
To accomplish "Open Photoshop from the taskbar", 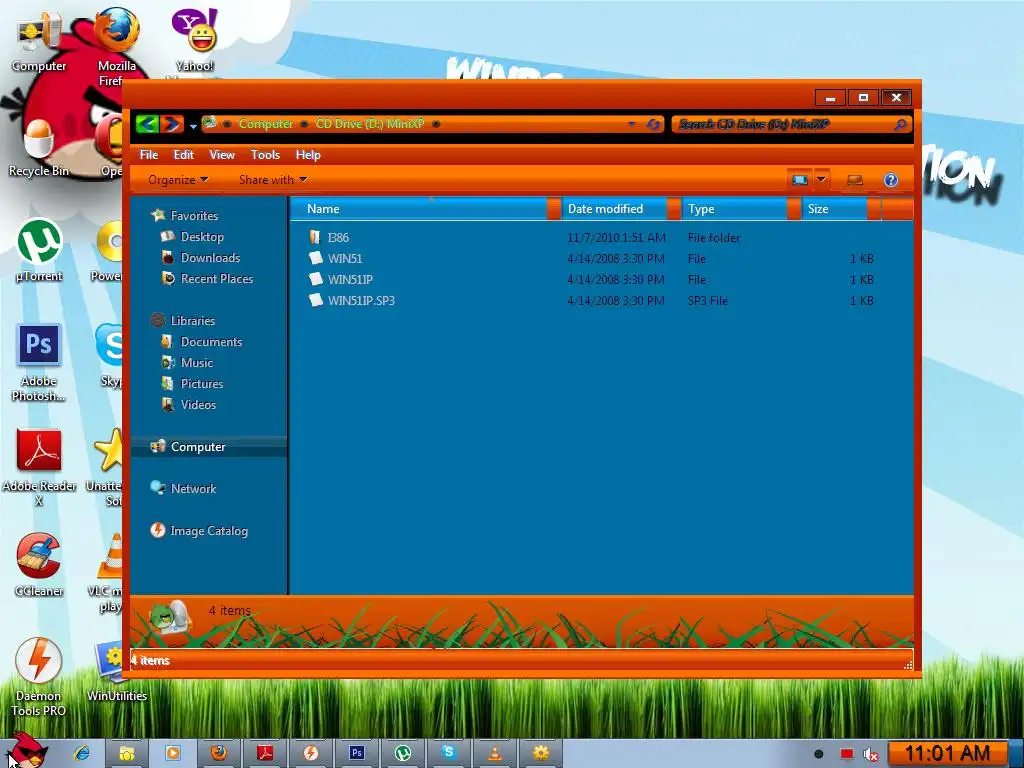I will coord(357,753).
